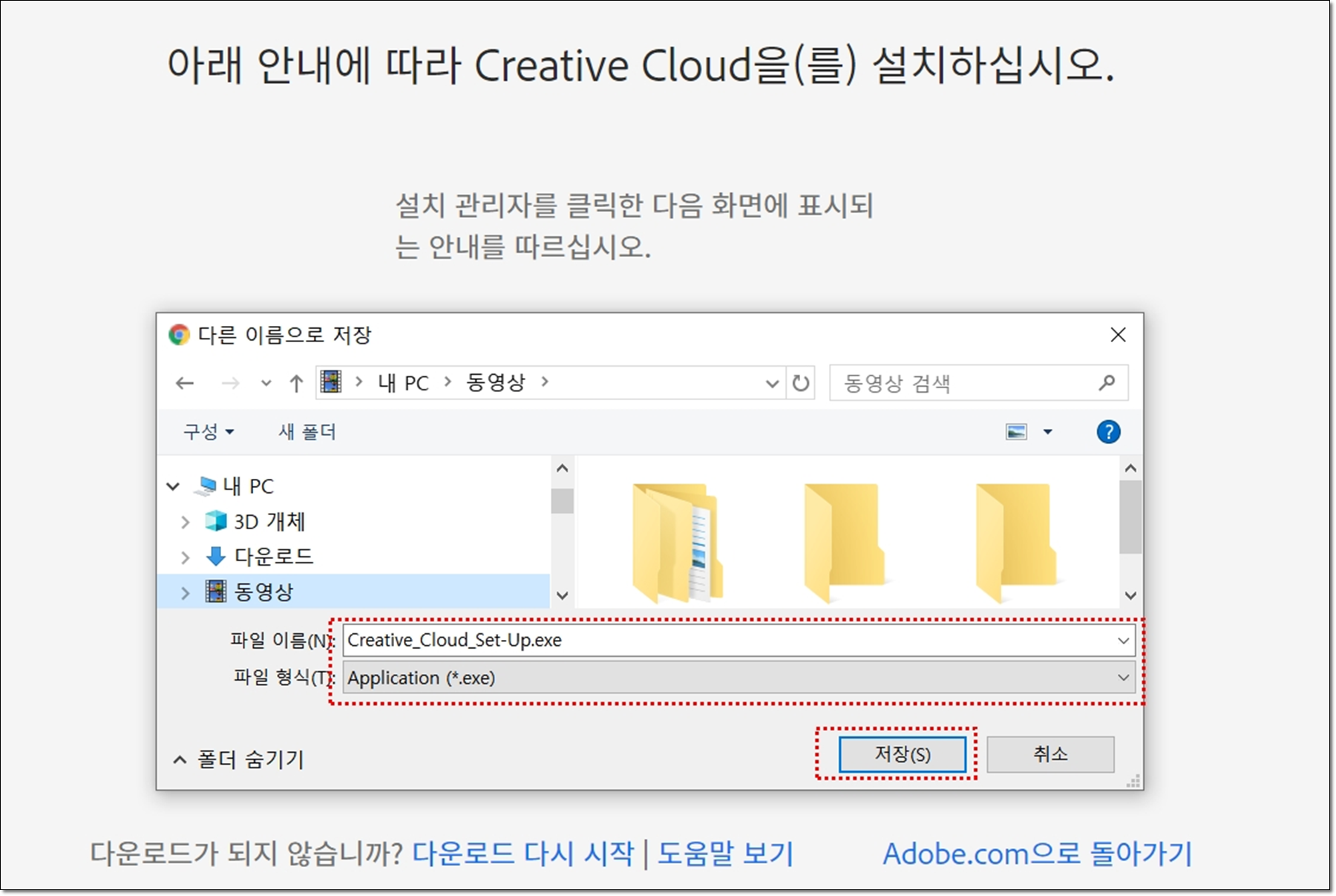Viewport: 1336px width, 896px height.
Task: Close the save dialog with X
Action: [x=1118, y=335]
